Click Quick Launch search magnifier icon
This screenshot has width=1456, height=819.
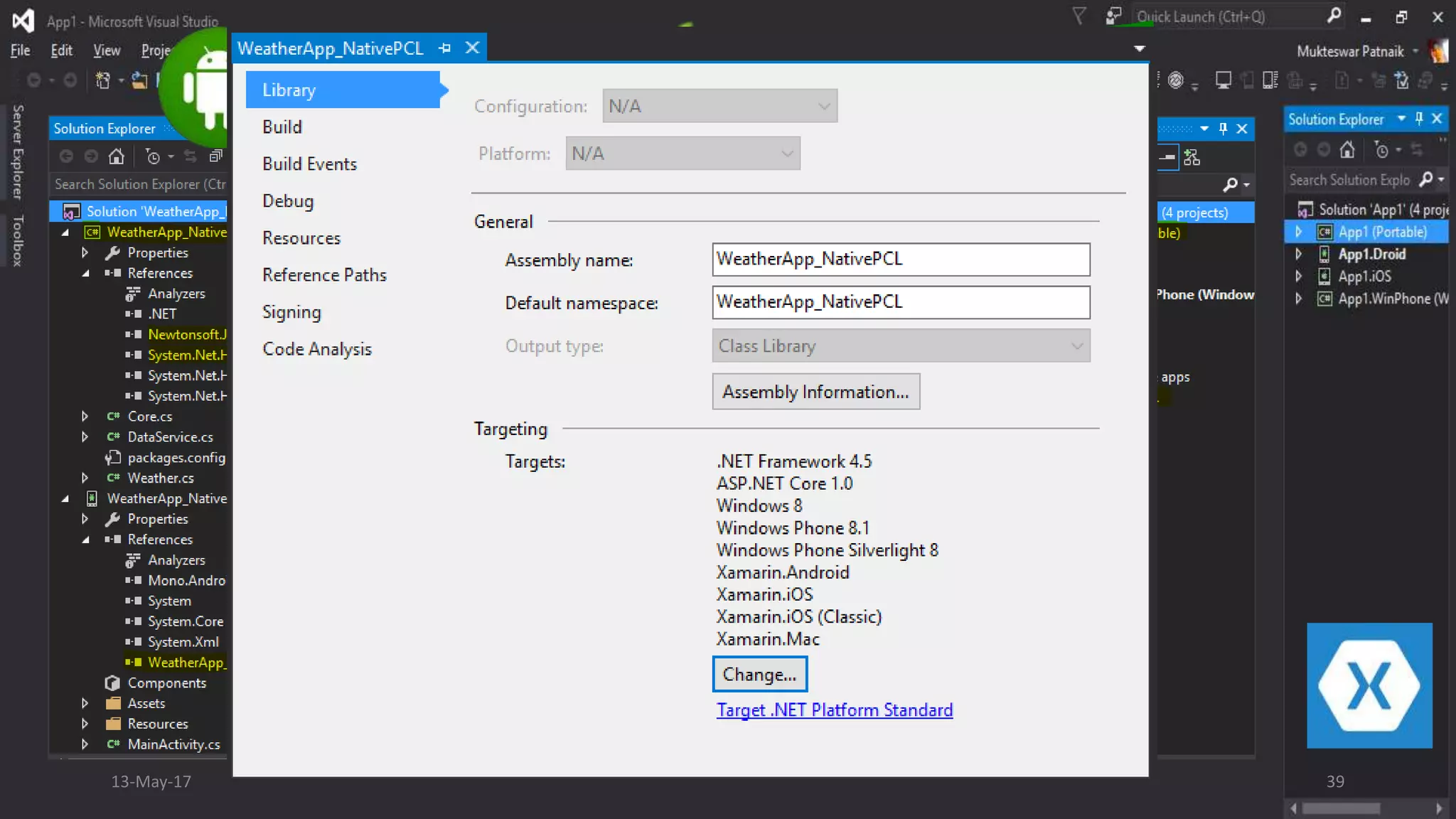(1334, 16)
